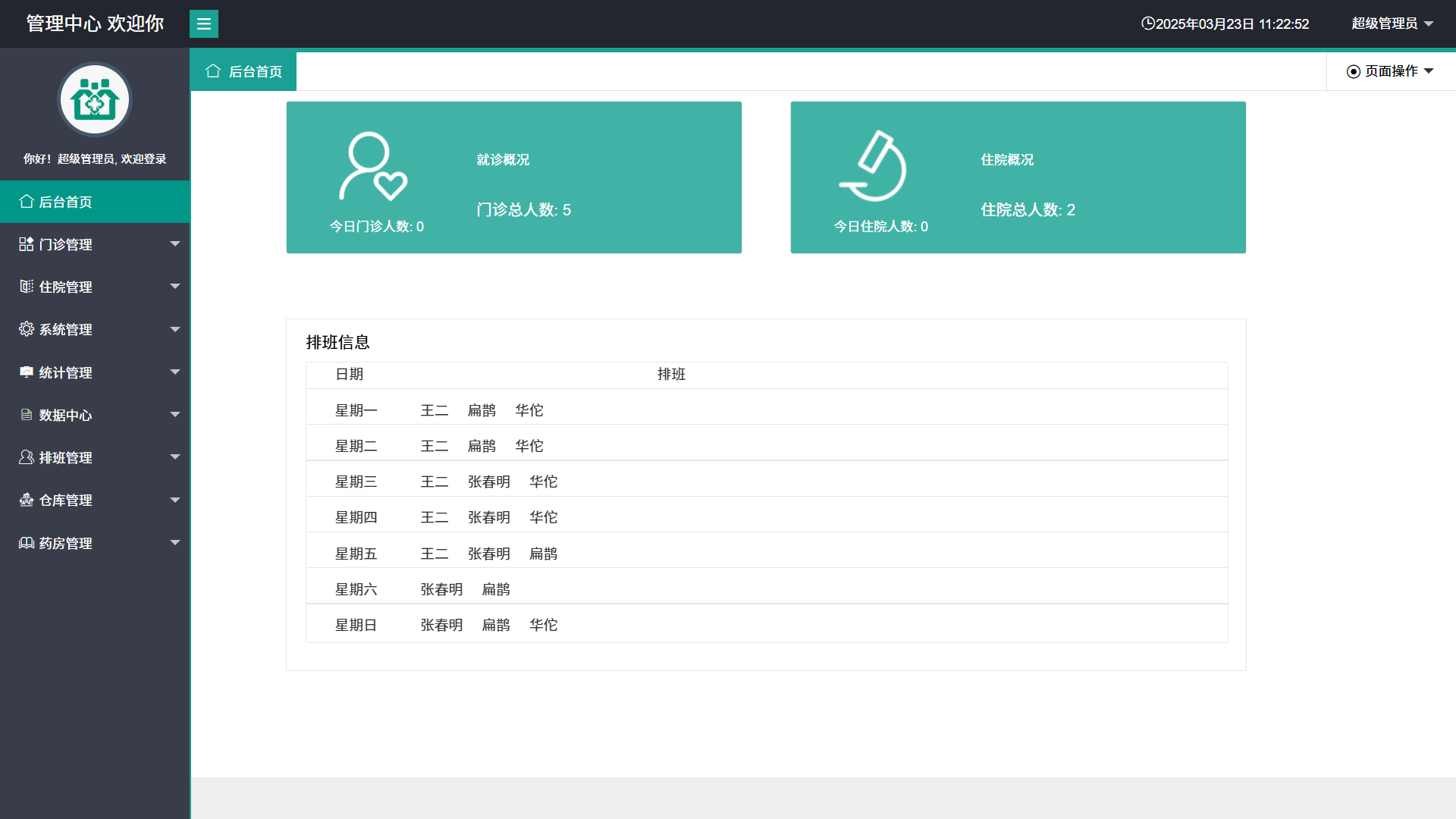
Task: Open the 页面操作 dropdown
Action: pyautogui.click(x=1390, y=71)
